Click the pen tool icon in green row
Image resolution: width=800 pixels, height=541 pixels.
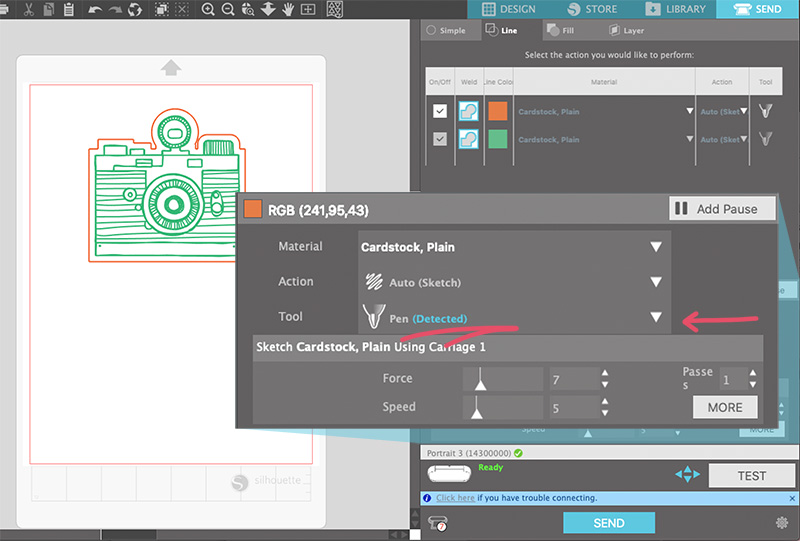tap(765, 139)
